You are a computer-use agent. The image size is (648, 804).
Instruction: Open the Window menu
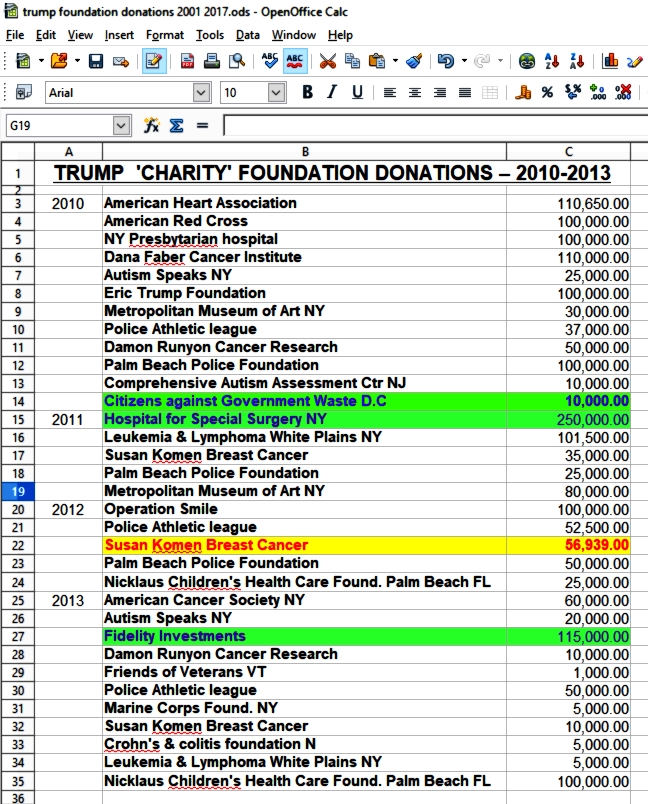(x=294, y=35)
